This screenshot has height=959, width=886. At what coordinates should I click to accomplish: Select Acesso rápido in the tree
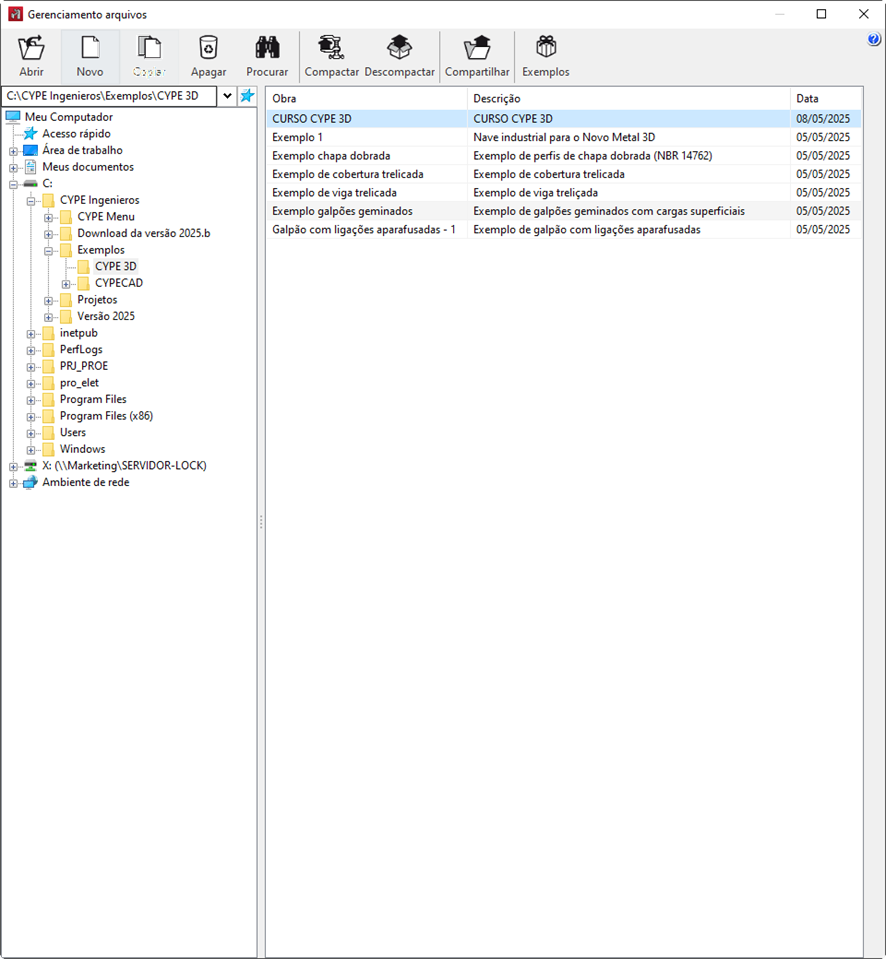point(76,133)
